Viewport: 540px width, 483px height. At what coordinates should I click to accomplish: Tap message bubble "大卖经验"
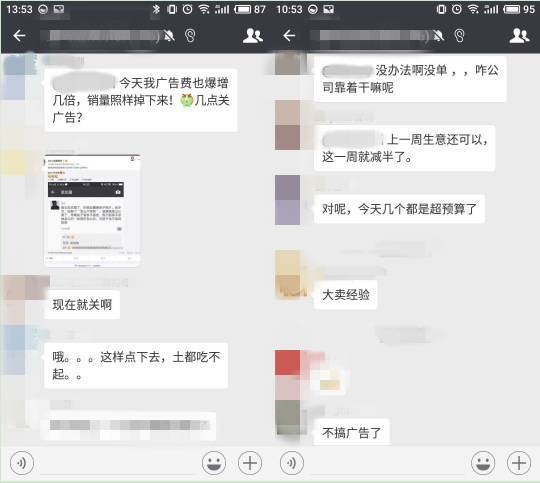click(x=346, y=295)
